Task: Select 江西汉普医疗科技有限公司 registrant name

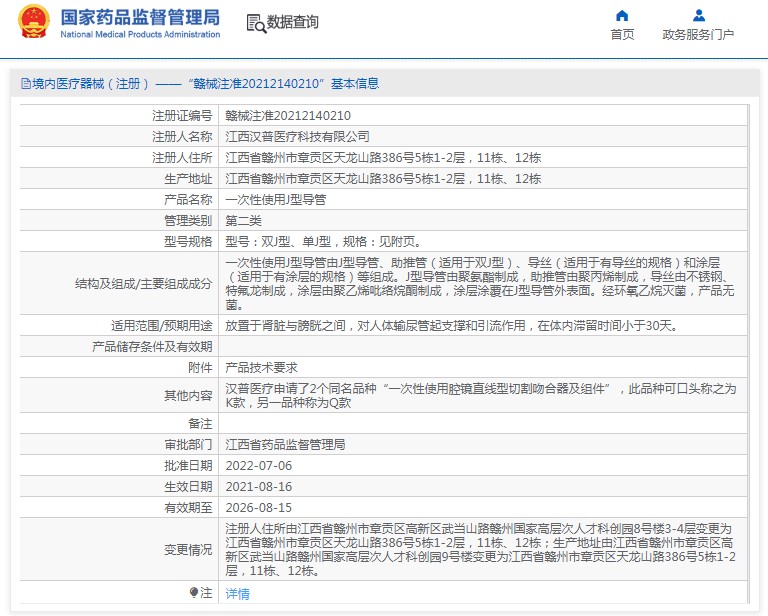Action: [x=297, y=137]
